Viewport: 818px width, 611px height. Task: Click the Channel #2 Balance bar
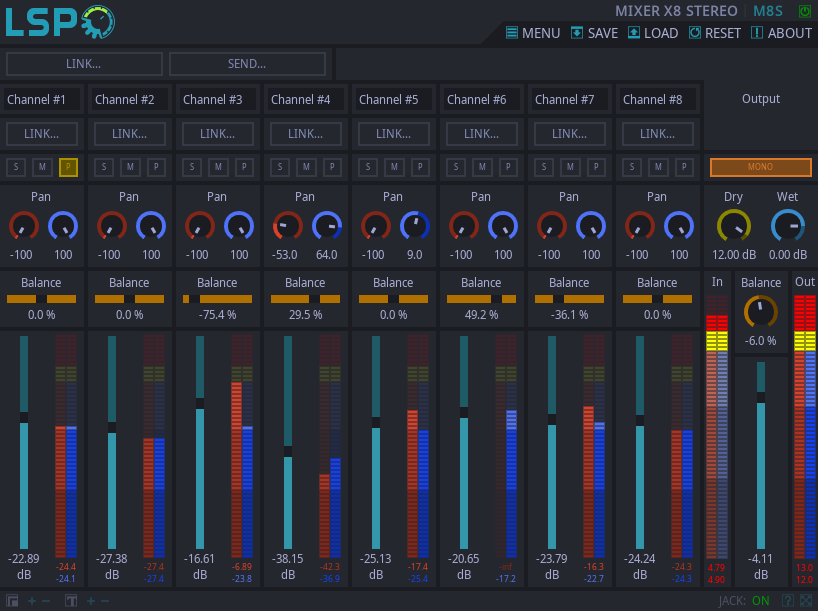point(129,299)
